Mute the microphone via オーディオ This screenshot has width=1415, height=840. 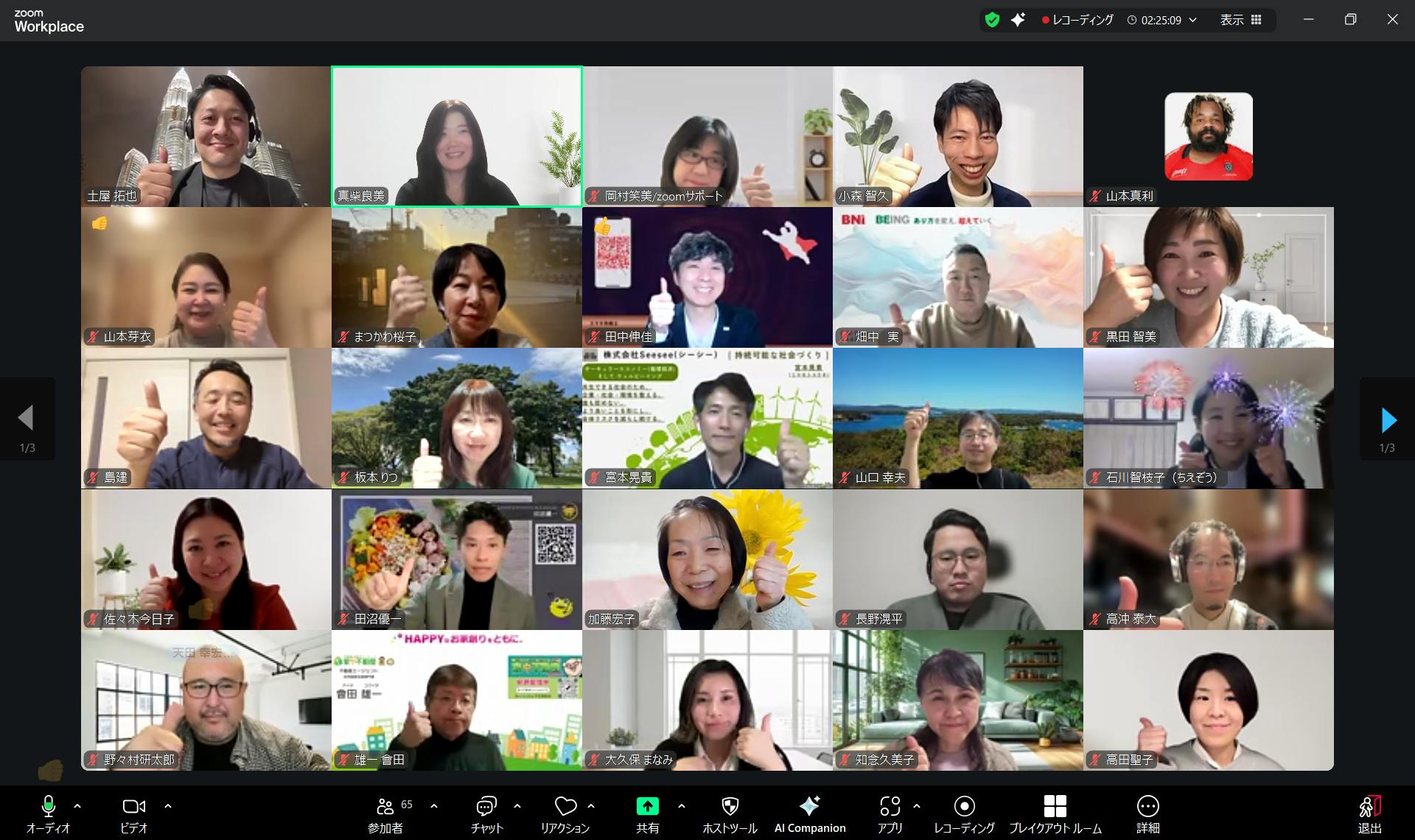(48, 807)
